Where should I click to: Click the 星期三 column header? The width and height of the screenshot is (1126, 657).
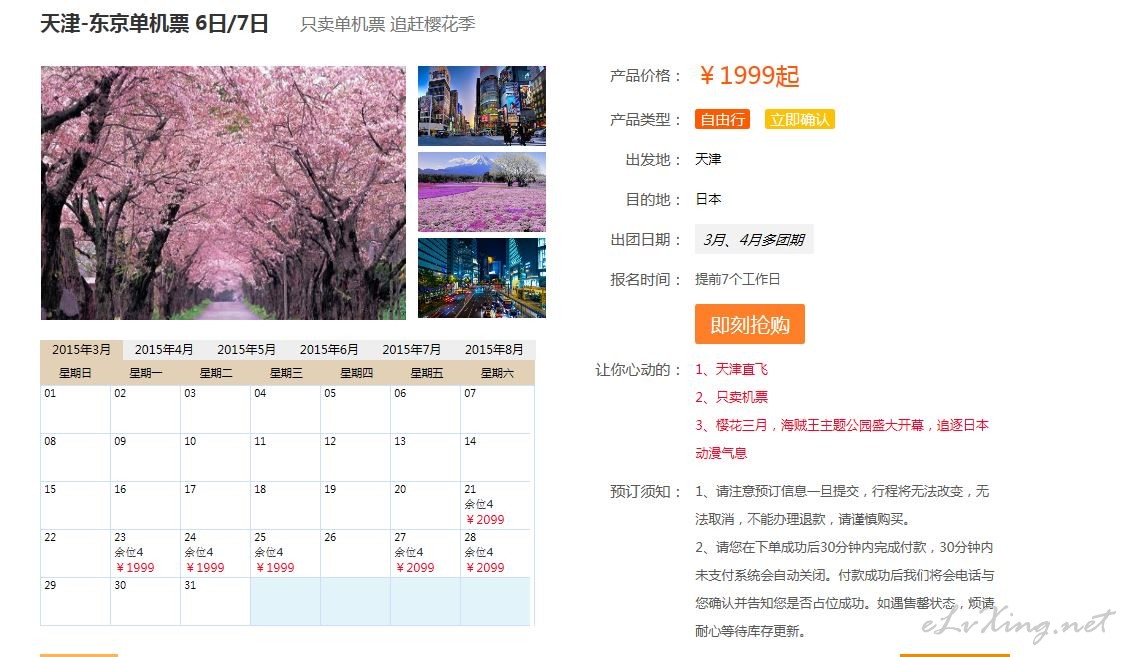click(286, 373)
